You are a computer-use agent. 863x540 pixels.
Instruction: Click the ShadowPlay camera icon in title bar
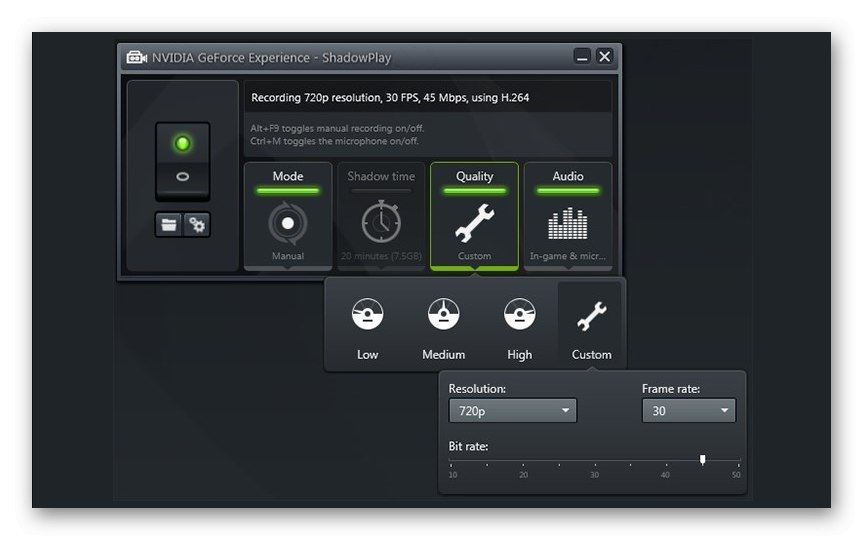pyautogui.click(x=136, y=57)
